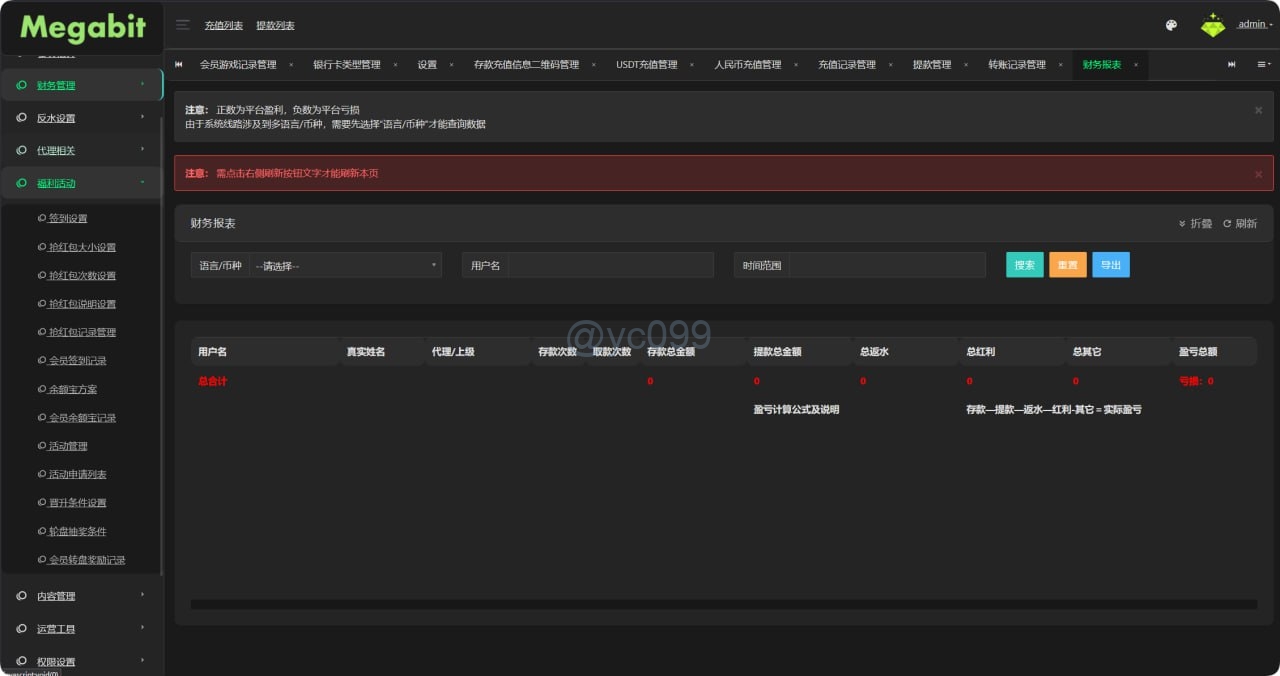Image resolution: width=1280 pixels, height=676 pixels.
Task: Switch to the USDT充值管理 tab
Action: [646, 65]
